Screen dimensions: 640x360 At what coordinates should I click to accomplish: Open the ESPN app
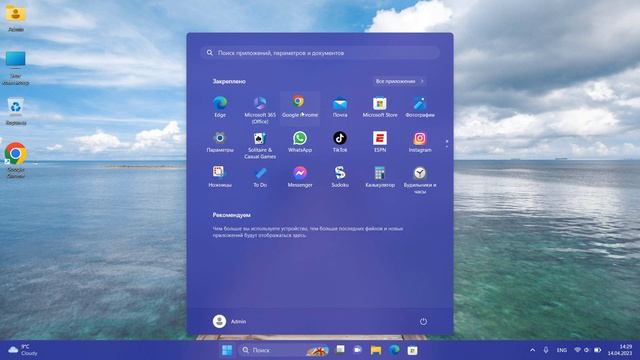tap(380, 142)
